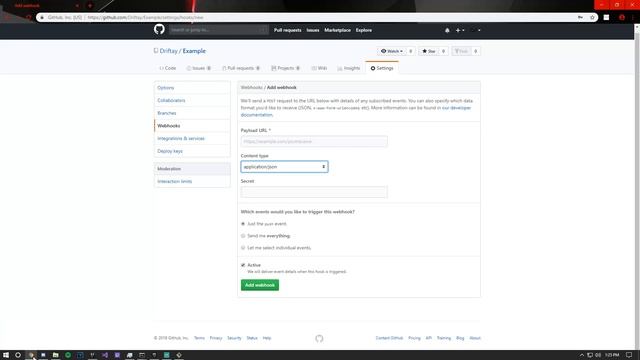Expand the plus create-new menu

(x=460, y=30)
